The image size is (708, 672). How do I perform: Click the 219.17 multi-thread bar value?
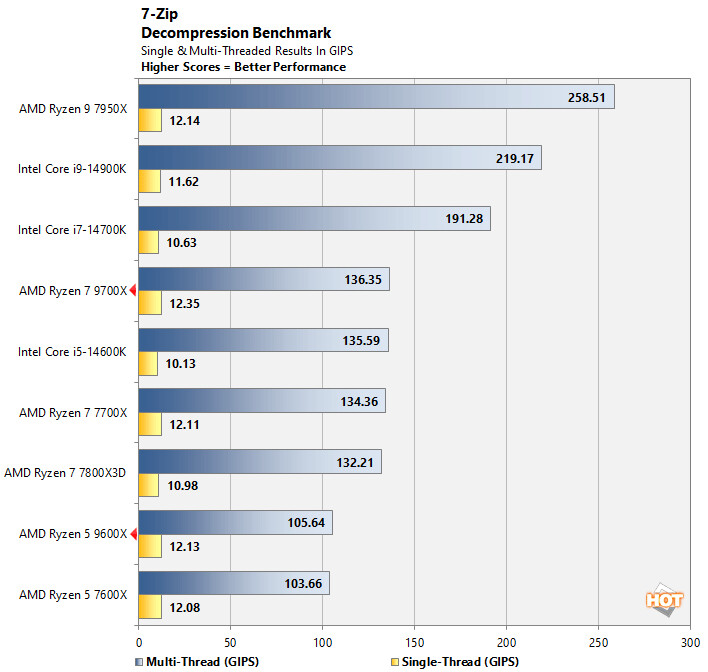[x=515, y=159]
